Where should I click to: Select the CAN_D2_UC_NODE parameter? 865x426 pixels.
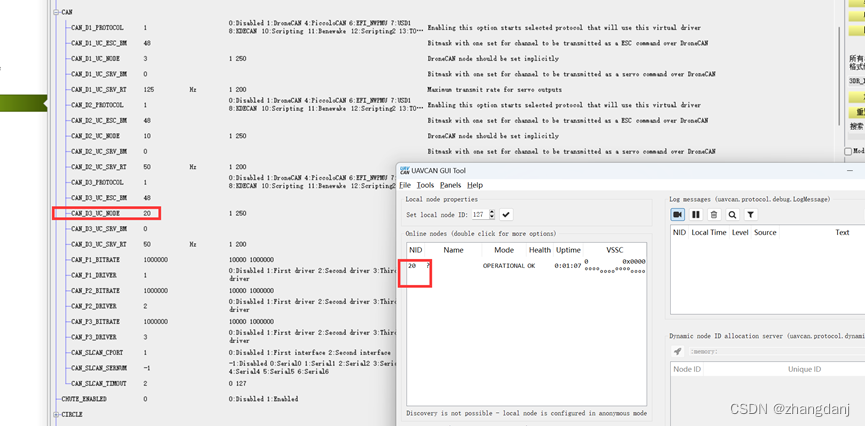pos(95,136)
